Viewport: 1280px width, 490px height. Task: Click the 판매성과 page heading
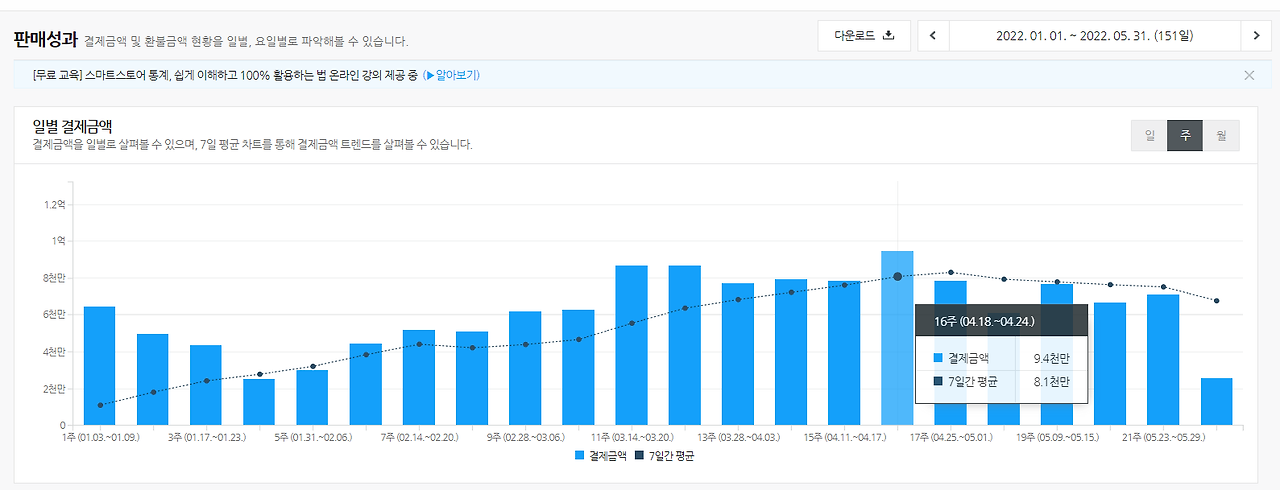pyautogui.click(x=45, y=39)
